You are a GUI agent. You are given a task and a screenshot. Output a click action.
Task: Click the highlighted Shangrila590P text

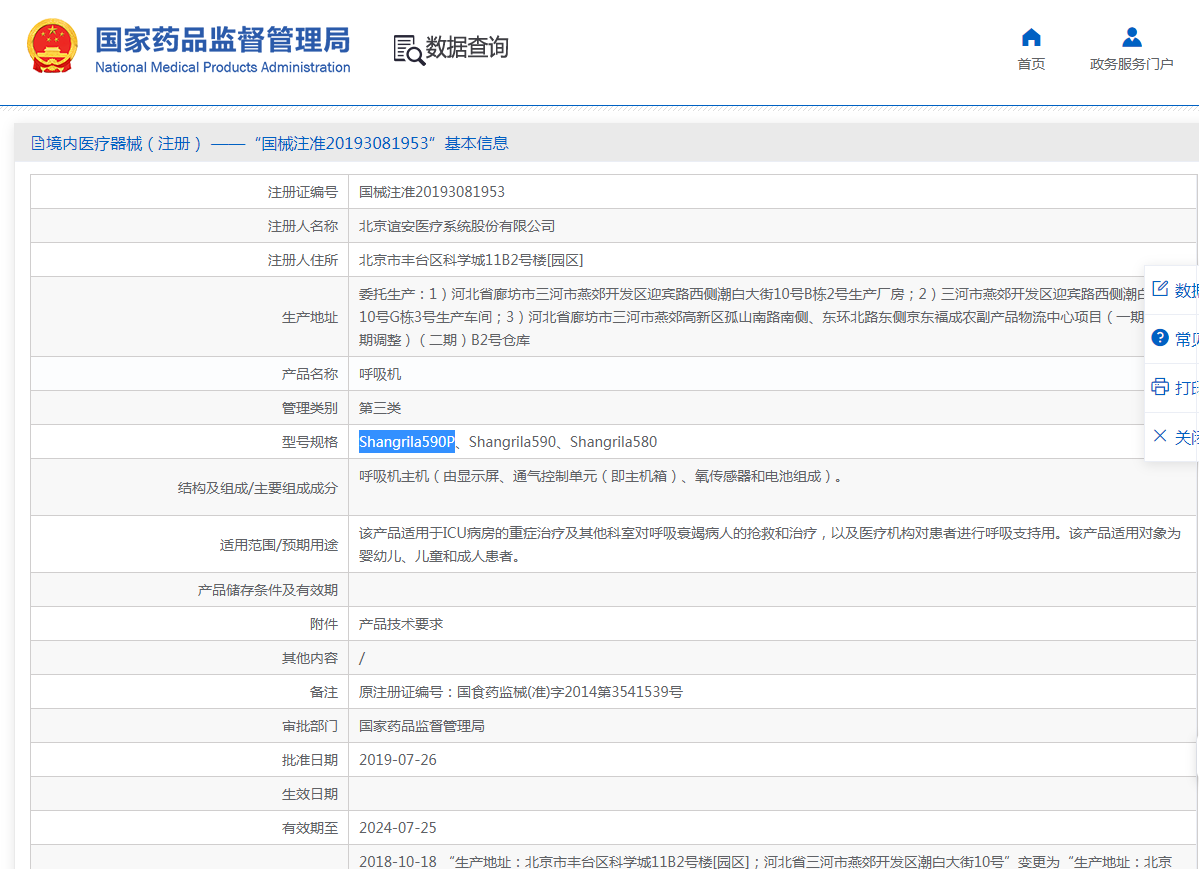pyautogui.click(x=407, y=442)
